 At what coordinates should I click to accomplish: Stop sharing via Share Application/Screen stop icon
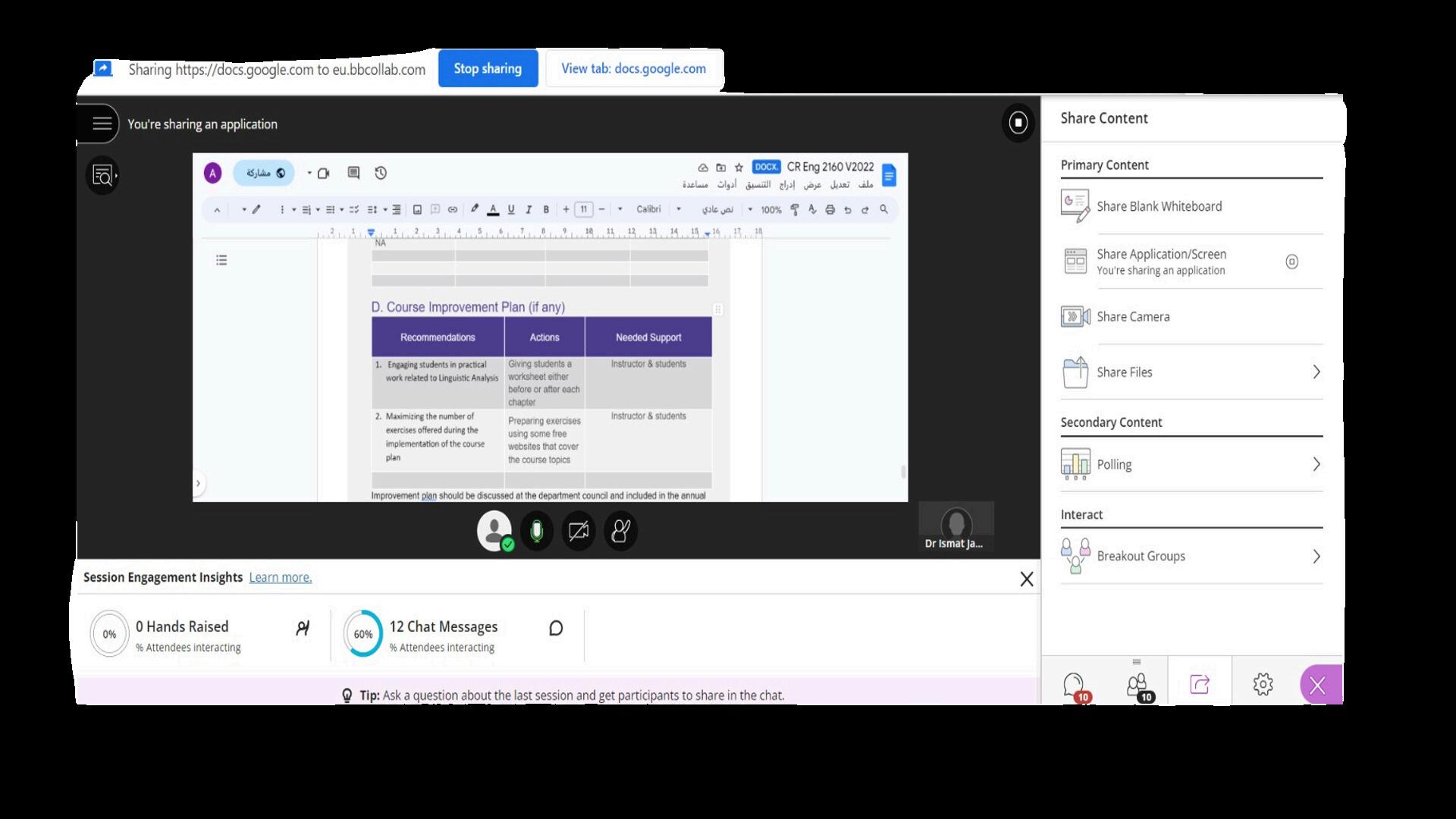1291,262
